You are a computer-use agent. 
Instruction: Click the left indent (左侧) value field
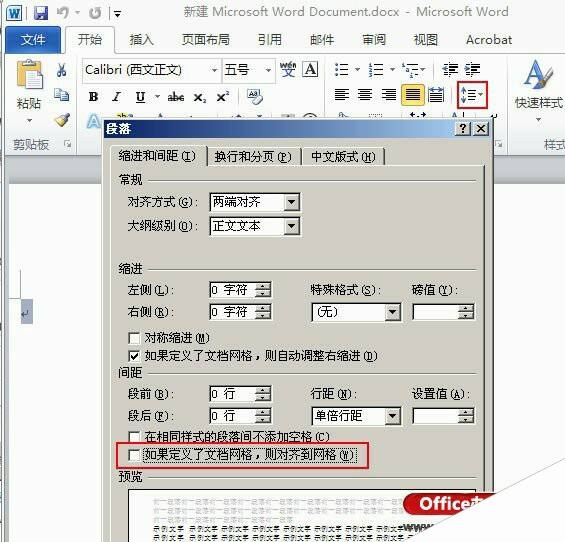233,290
